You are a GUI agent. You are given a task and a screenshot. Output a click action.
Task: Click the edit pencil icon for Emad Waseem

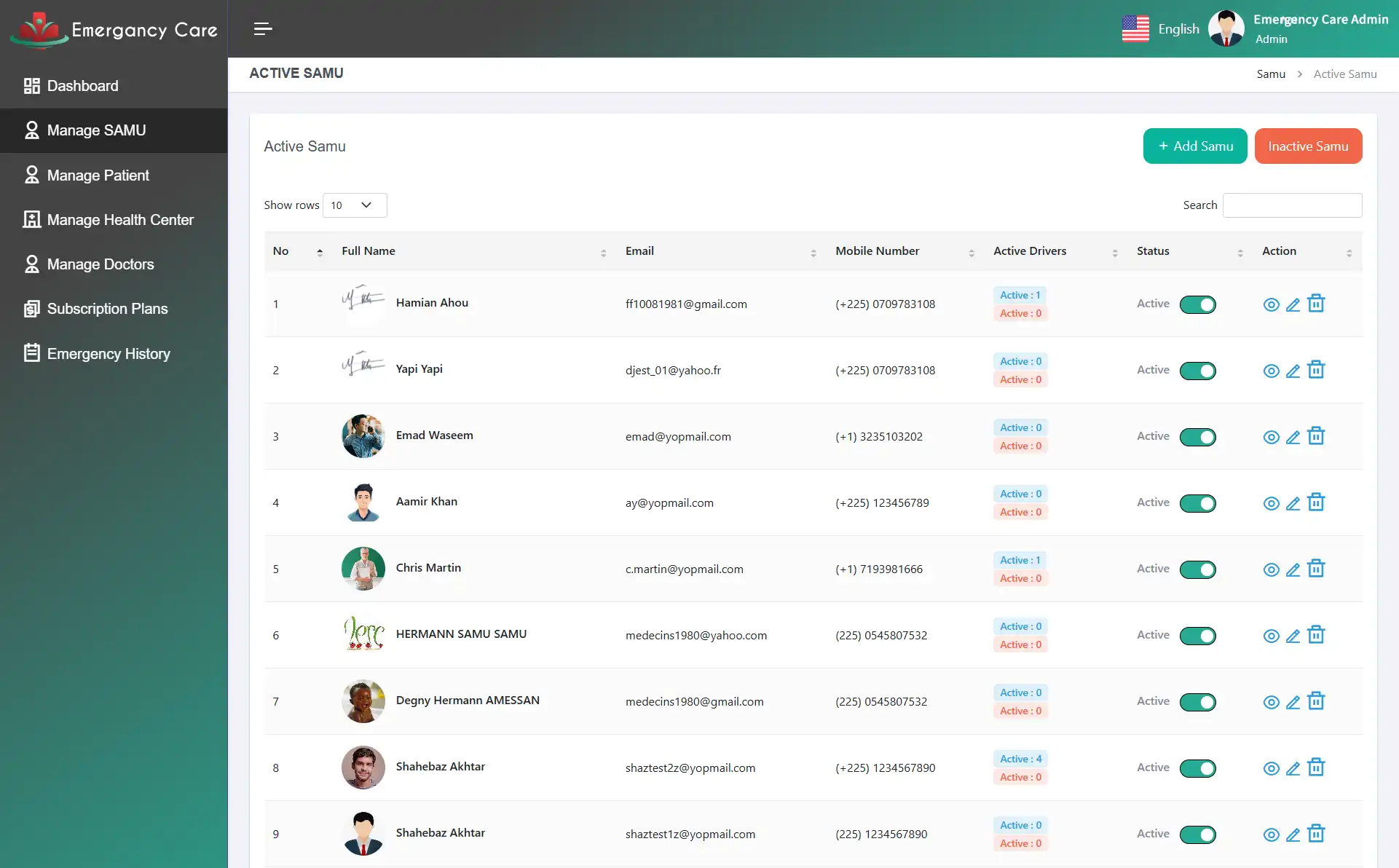[x=1293, y=436]
